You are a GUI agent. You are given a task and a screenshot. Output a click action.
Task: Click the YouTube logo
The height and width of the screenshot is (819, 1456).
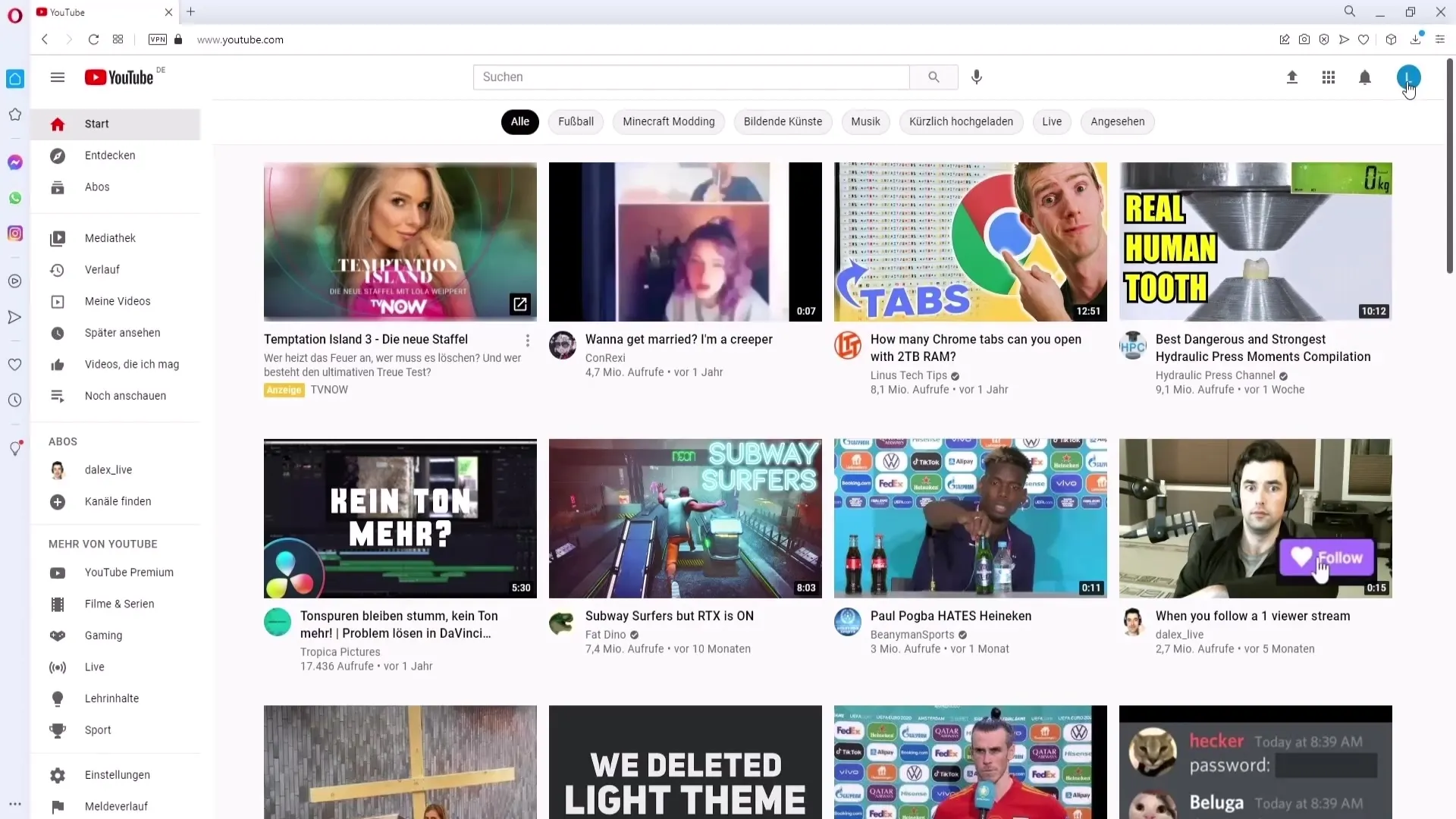pos(119,77)
